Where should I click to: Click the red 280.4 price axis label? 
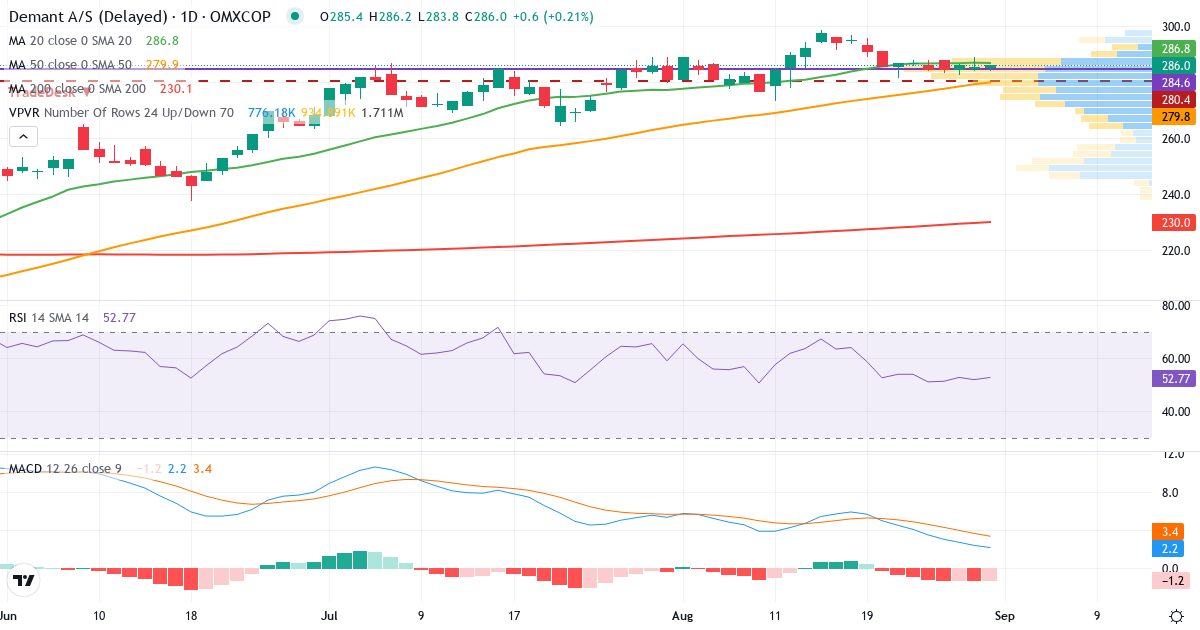click(x=1175, y=100)
